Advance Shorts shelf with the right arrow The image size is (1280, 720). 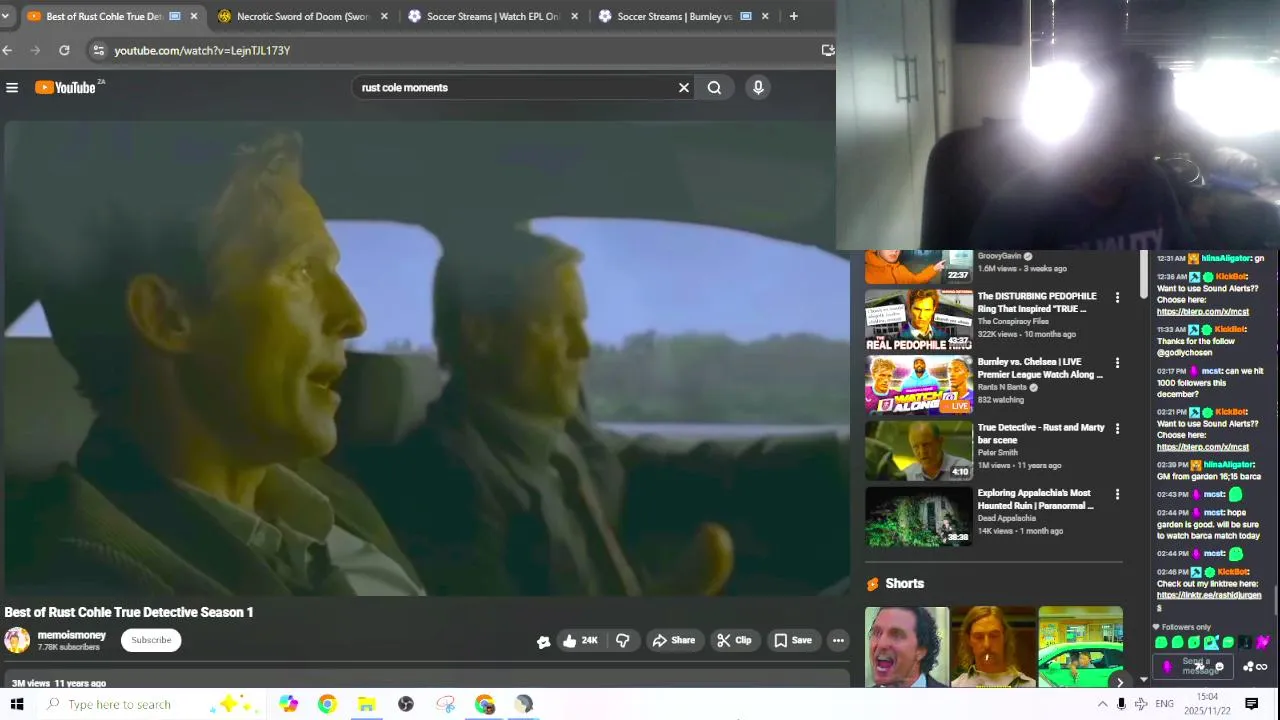pyautogui.click(x=1120, y=682)
